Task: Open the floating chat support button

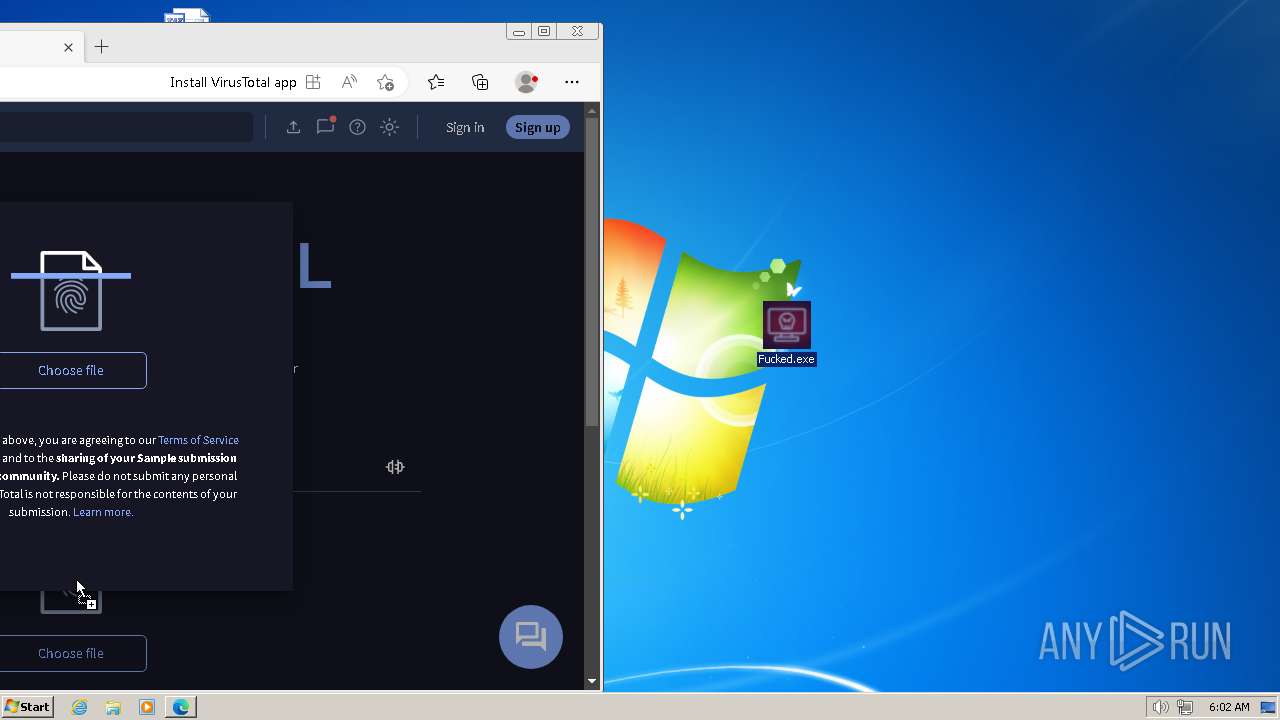Action: (531, 637)
